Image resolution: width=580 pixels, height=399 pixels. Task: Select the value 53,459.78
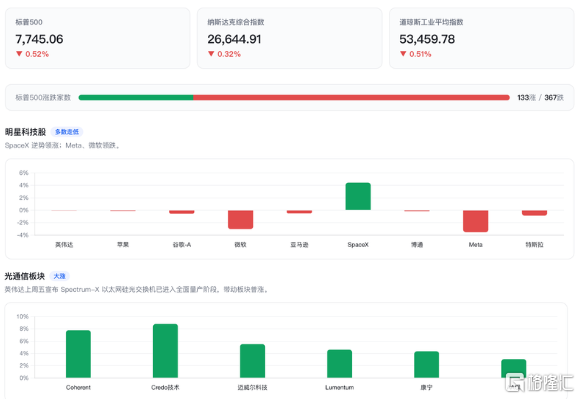point(427,39)
